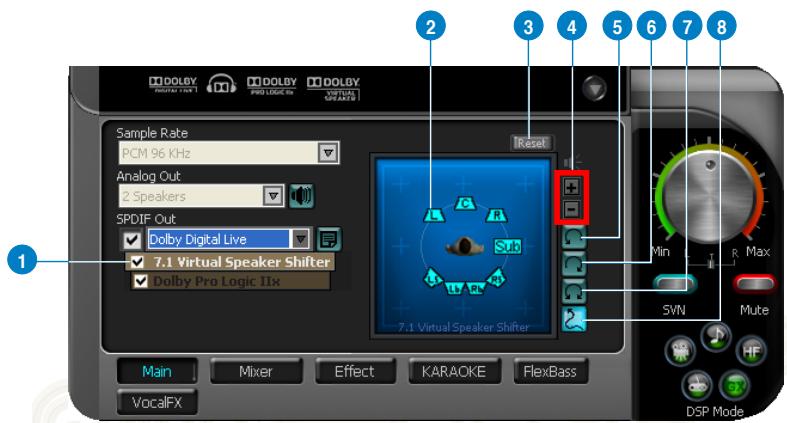Open SPDIF Out settings note icon
The width and height of the screenshot is (787, 423).
pyautogui.click(x=329, y=239)
